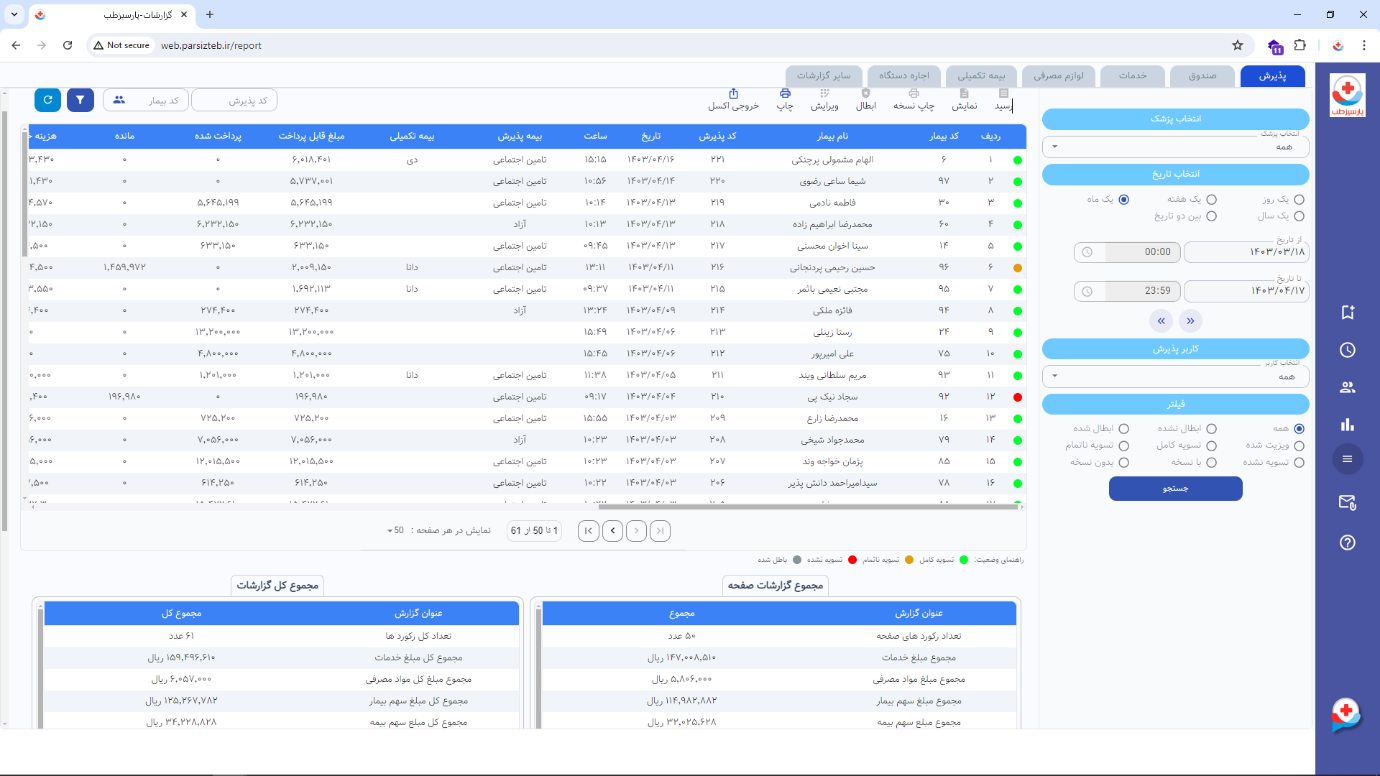Click the چاپ نسخه print-prescription icon
1380x776 pixels.
[x=913, y=94]
